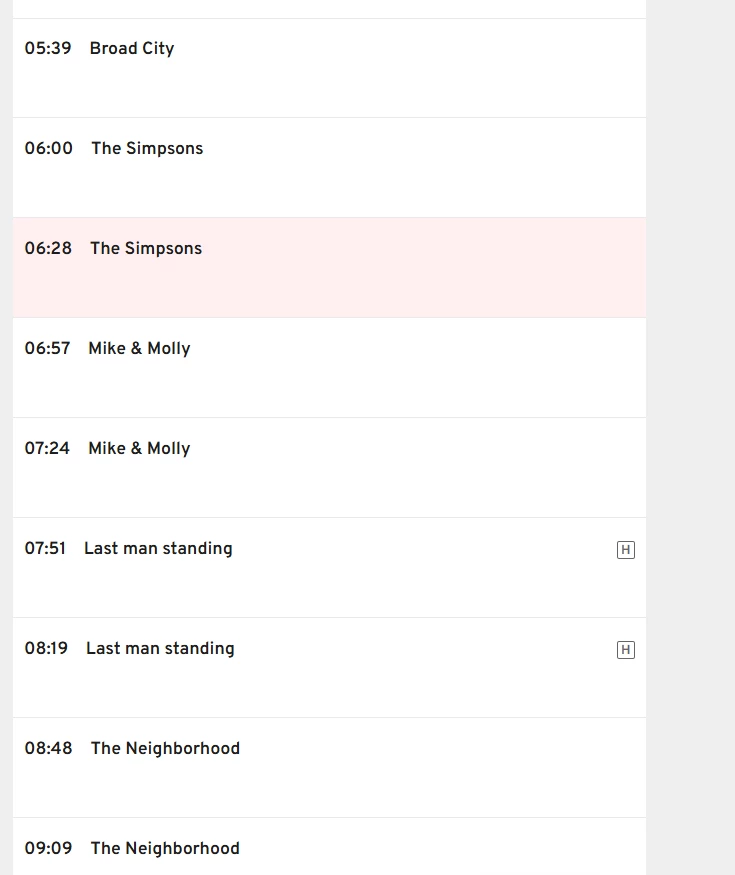Click Last man standing title at 08:19
Viewport: 735px width, 875px height.
pyautogui.click(x=160, y=648)
